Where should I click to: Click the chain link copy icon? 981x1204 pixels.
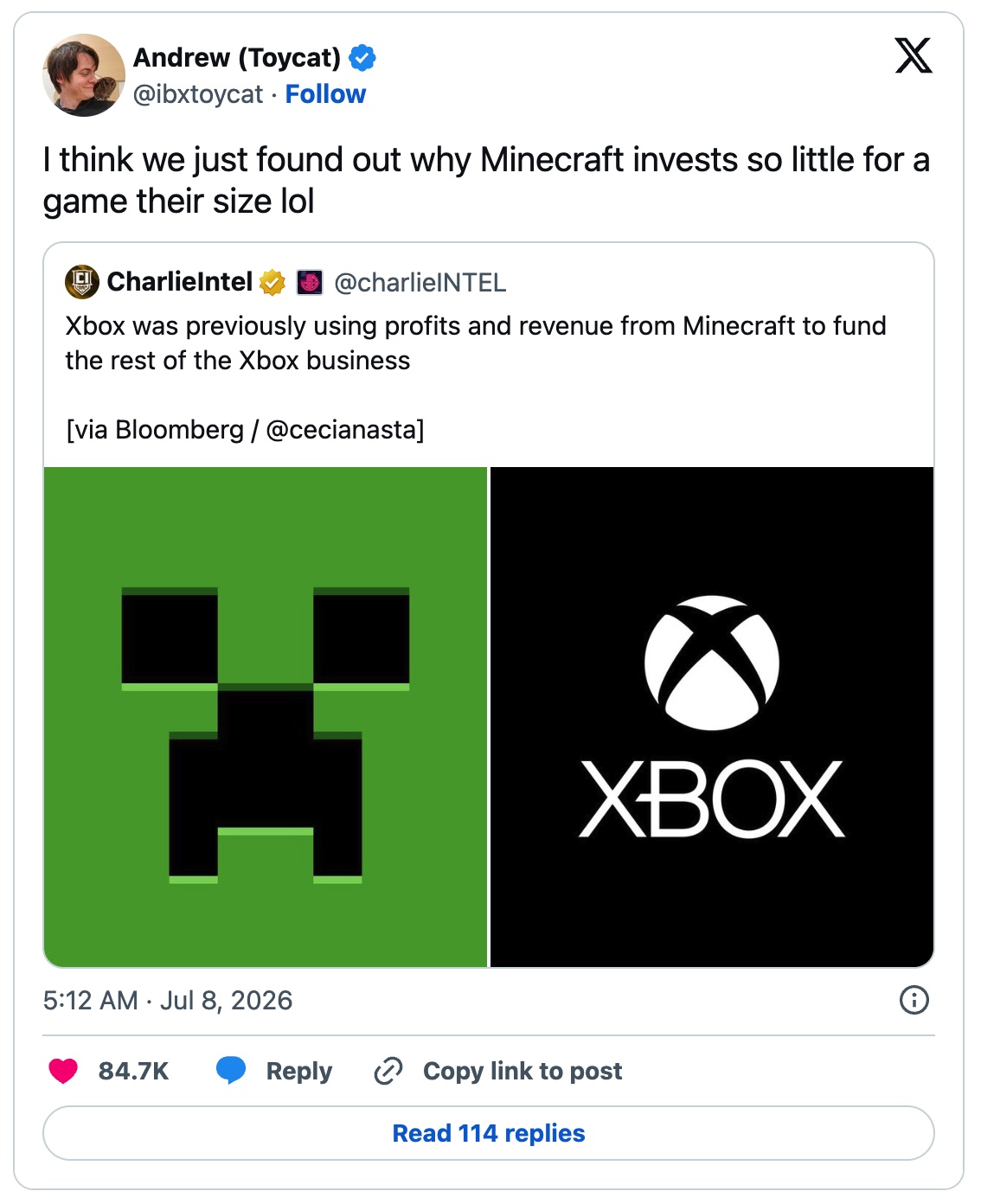coord(388,1071)
